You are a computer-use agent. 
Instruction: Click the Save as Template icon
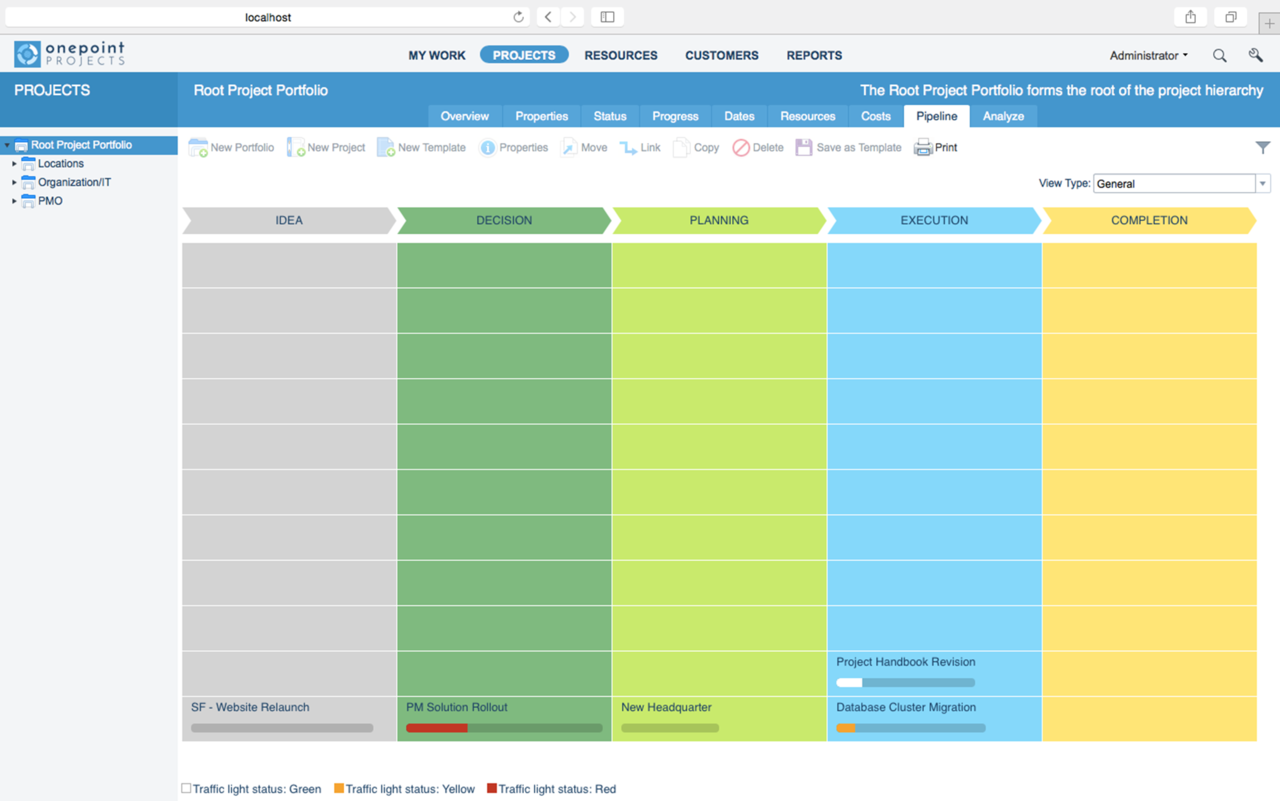(804, 147)
